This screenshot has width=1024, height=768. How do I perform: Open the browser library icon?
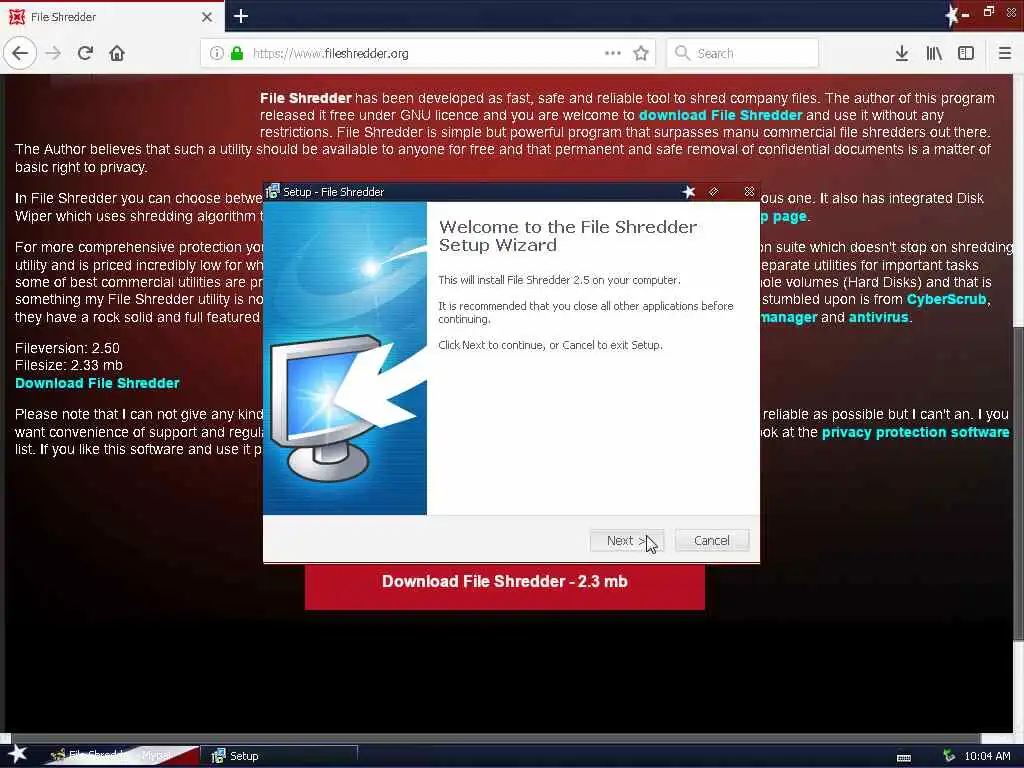pyautogui.click(x=934, y=53)
